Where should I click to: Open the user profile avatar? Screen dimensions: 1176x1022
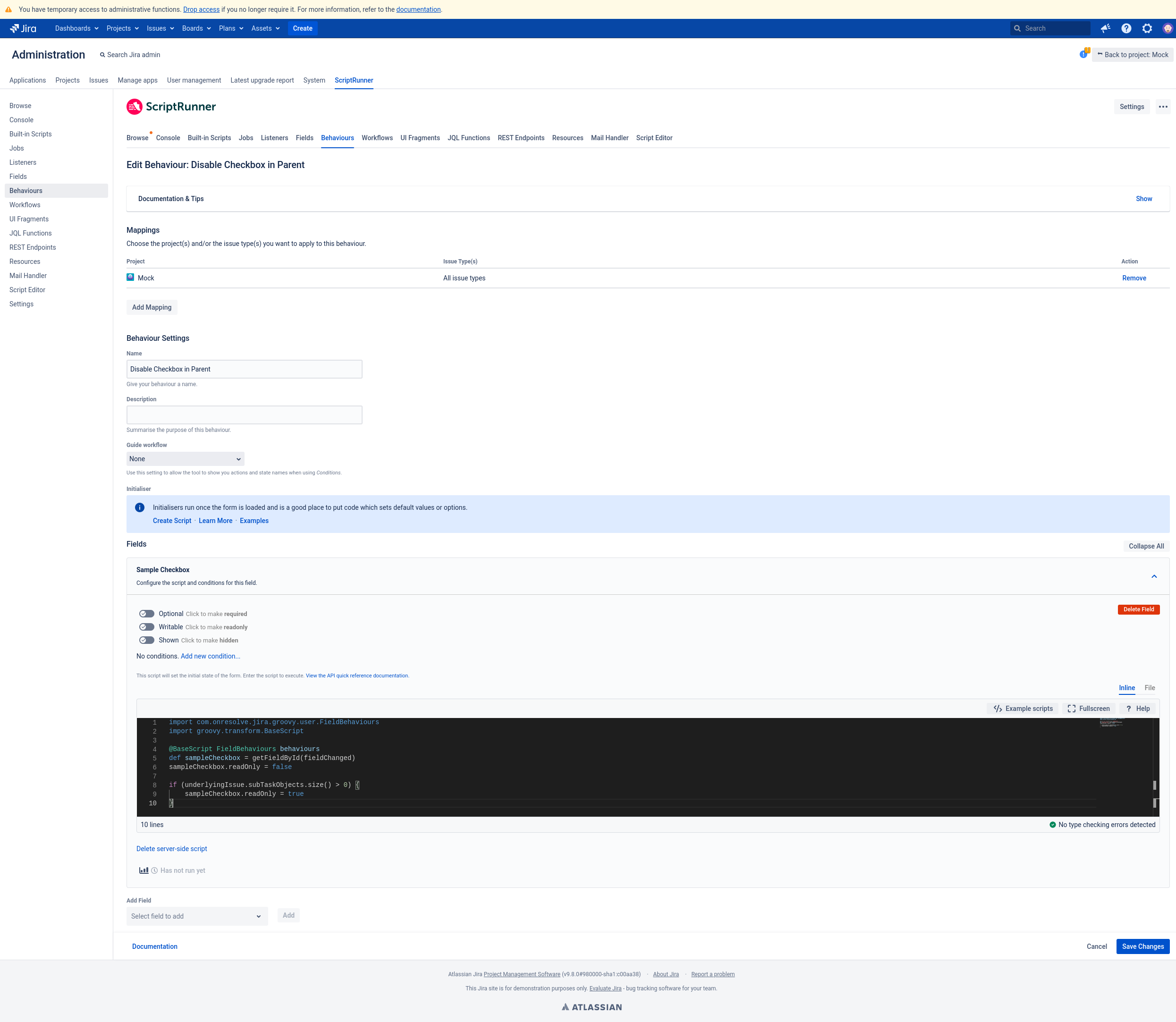tap(1168, 28)
